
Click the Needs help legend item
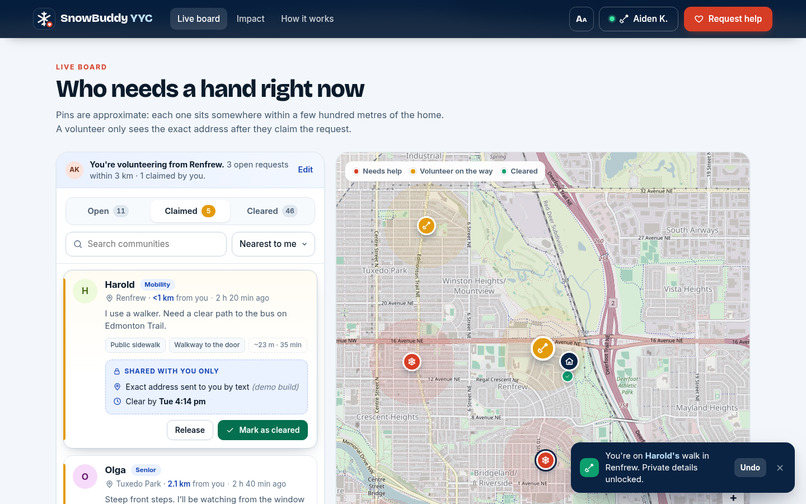pyautogui.click(x=377, y=171)
